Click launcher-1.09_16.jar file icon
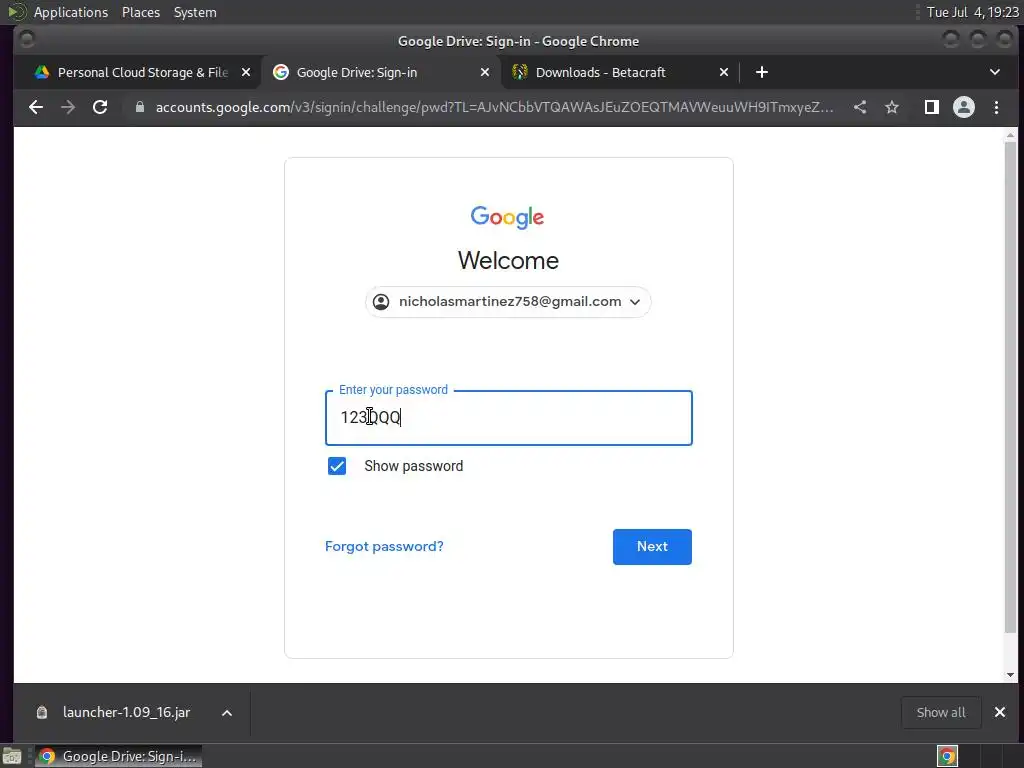The image size is (1024, 768). point(42,712)
